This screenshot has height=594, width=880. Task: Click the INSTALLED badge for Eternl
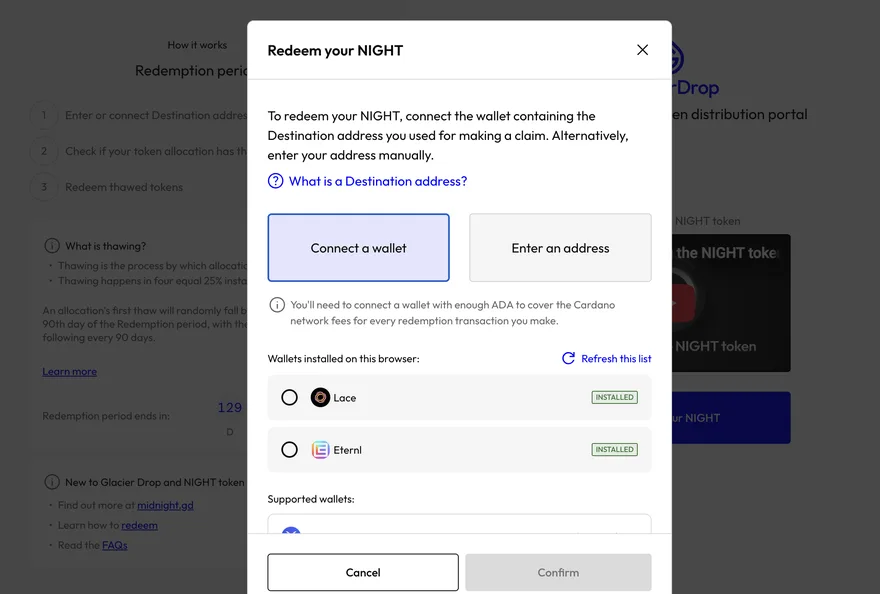pyautogui.click(x=615, y=450)
